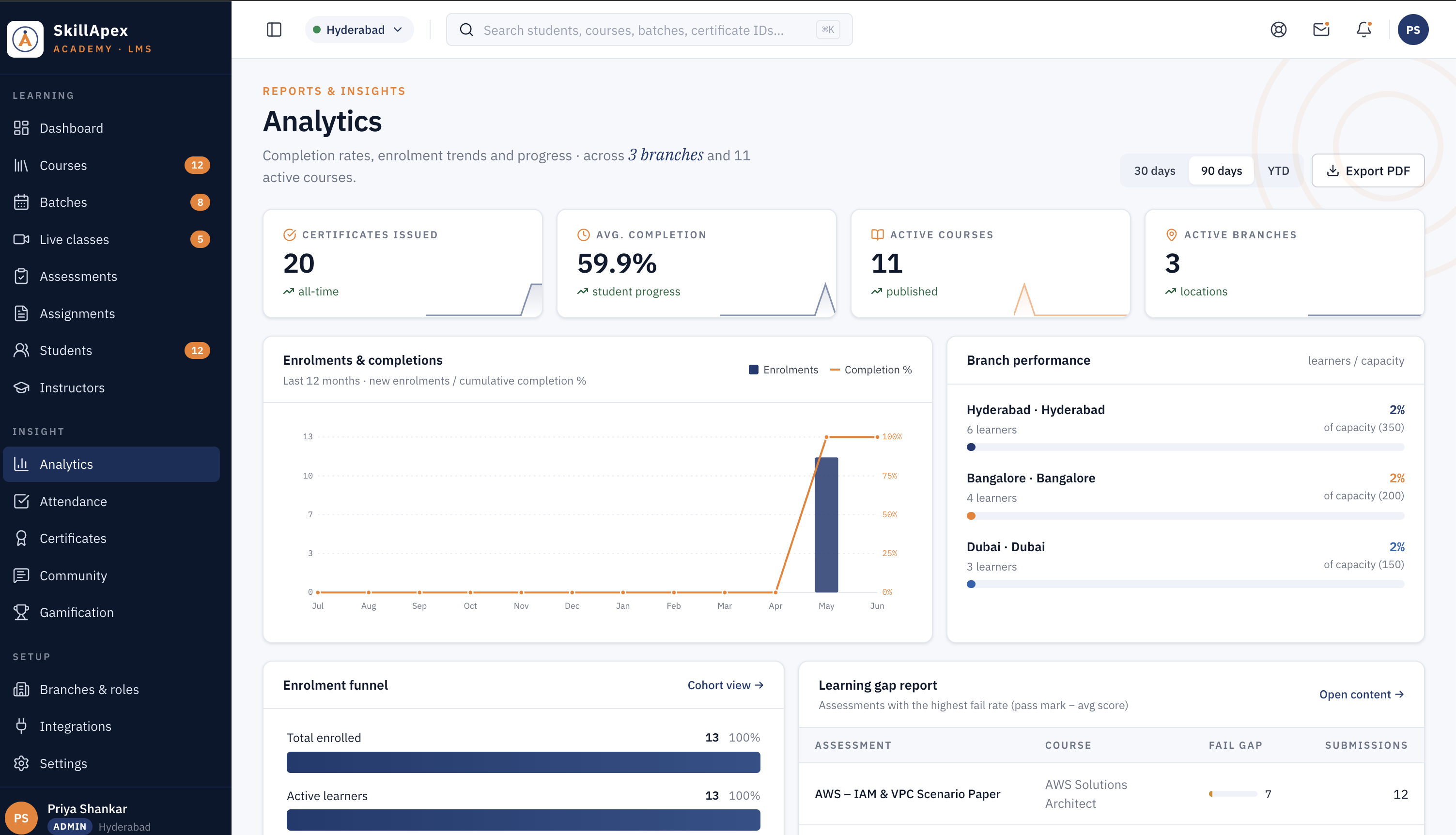Click the Priya Shankar user profile
Screen dimensions: 1456x835
tap(111, 817)
